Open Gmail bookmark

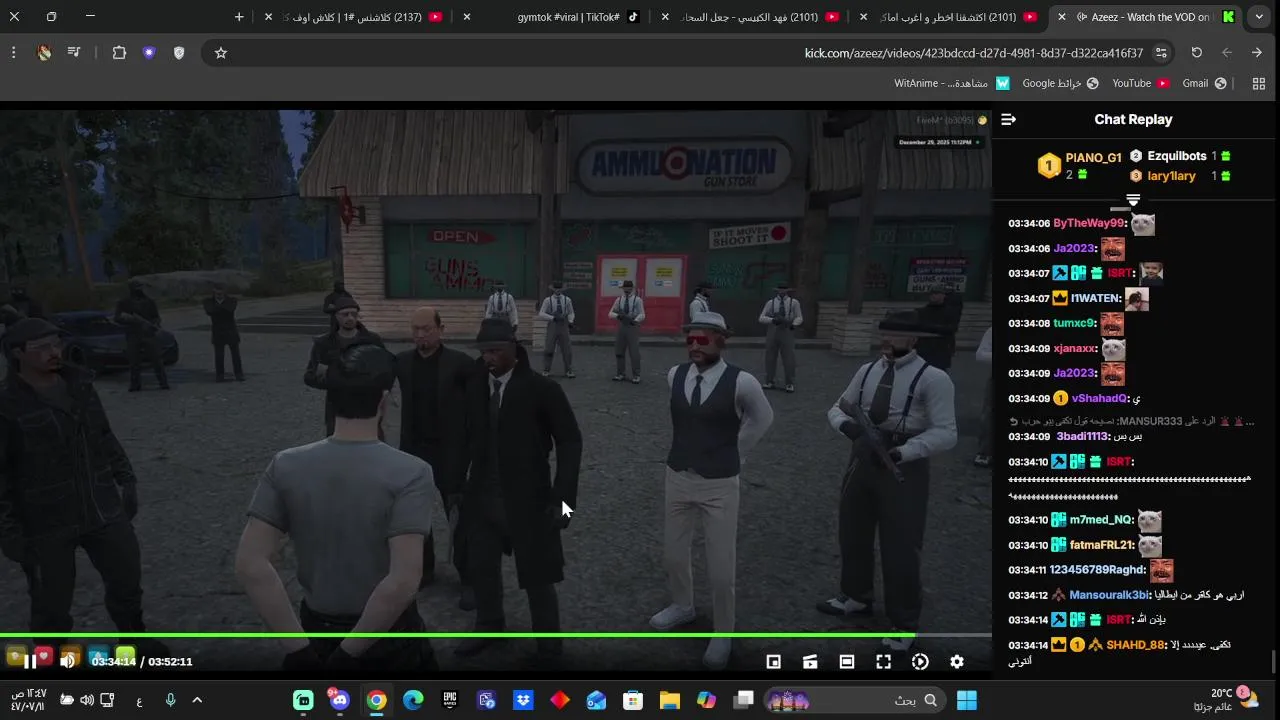point(1204,83)
